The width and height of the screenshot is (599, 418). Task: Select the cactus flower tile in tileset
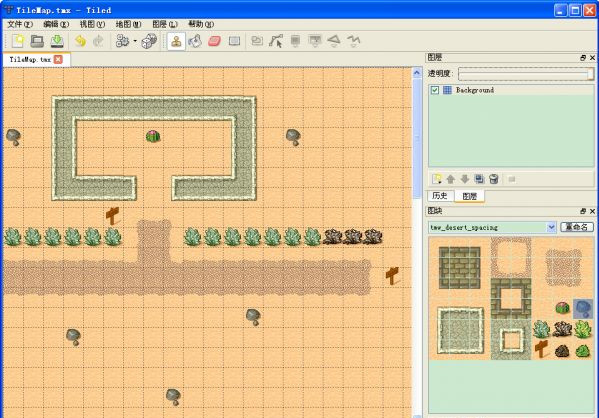click(562, 307)
